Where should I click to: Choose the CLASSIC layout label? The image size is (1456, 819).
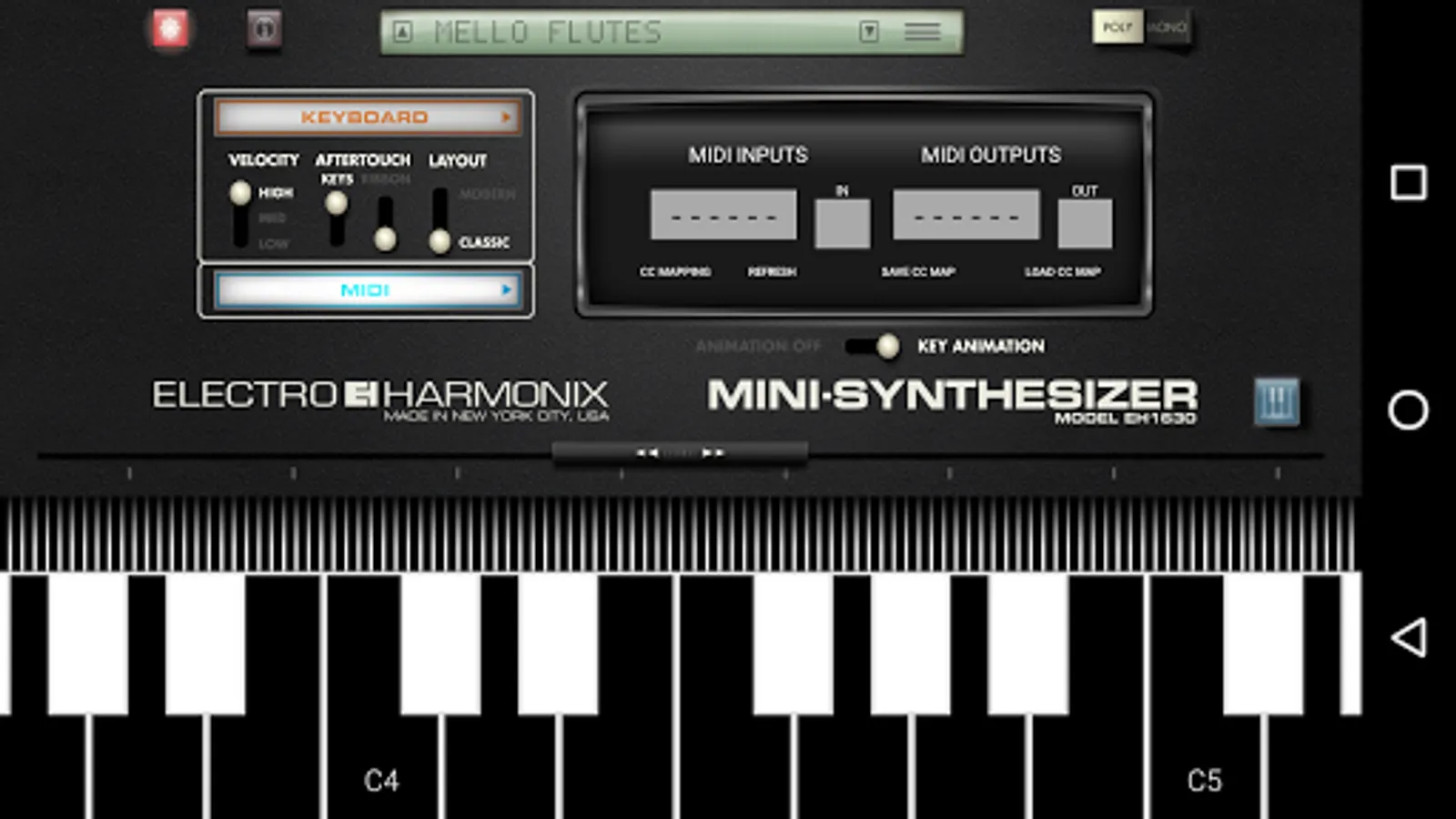pyautogui.click(x=484, y=242)
